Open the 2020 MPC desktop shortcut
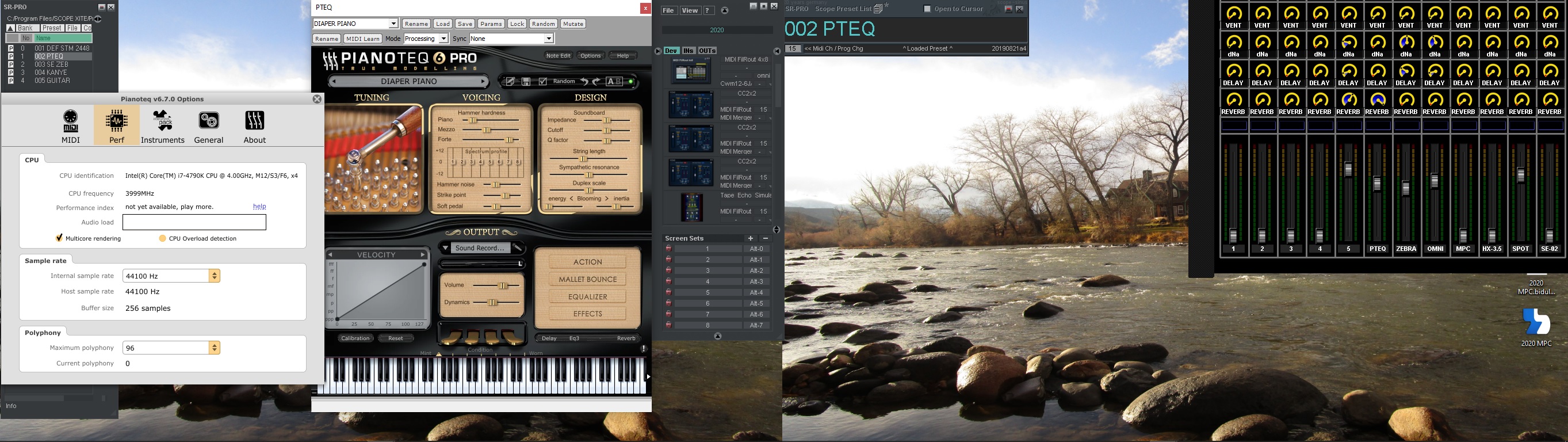The height and width of the screenshot is (442, 1568). (1536, 327)
